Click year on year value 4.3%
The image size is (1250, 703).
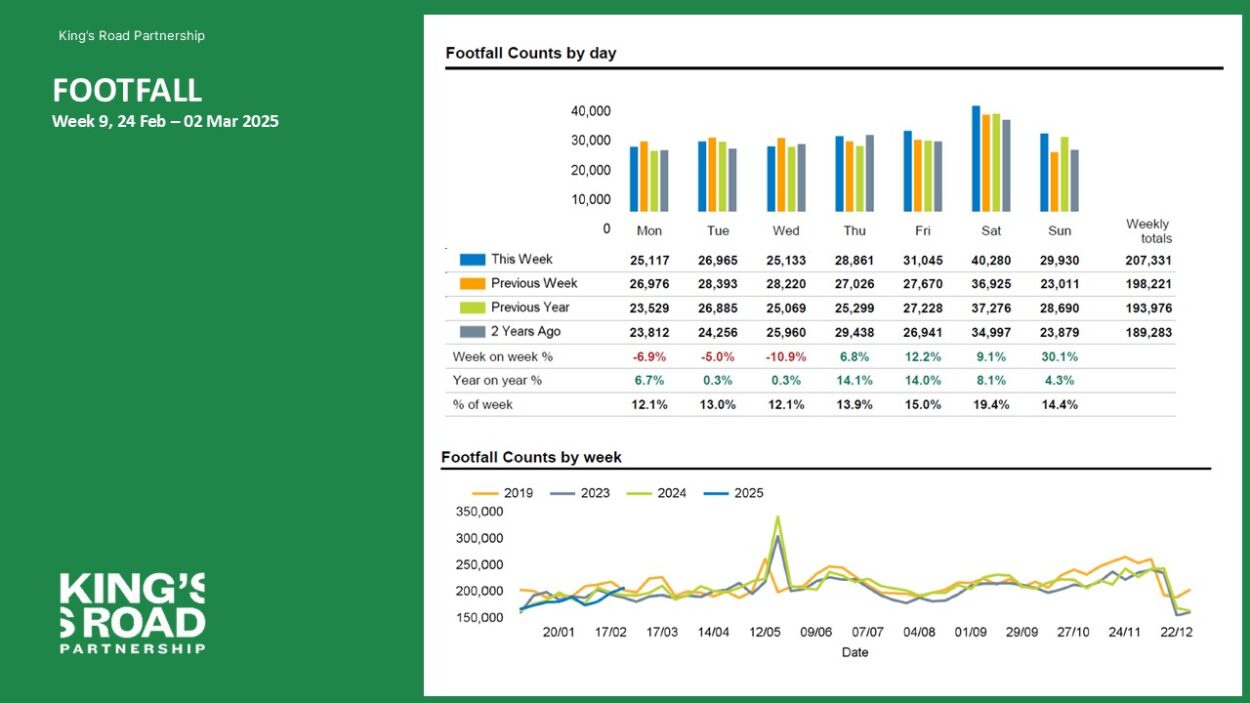coord(1059,381)
